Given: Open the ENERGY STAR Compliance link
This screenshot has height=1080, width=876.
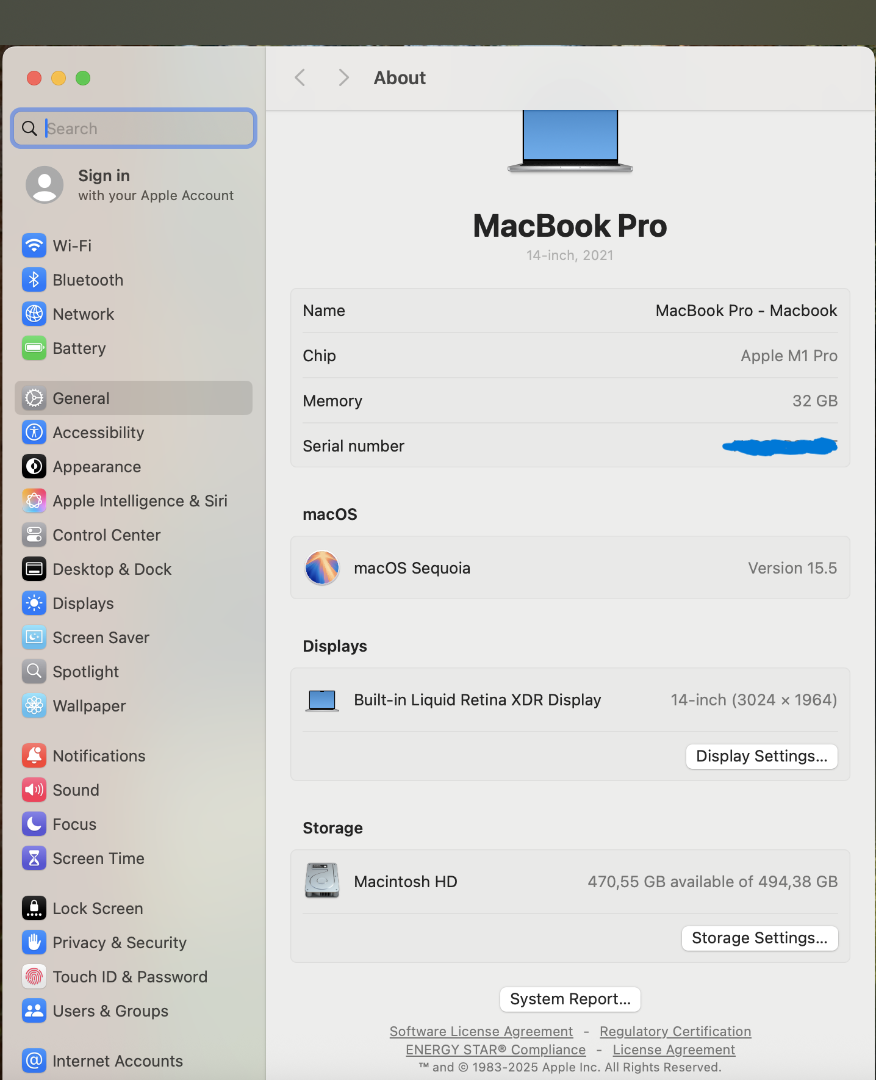Looking at the screenshot, I should tap(495, 1050).
